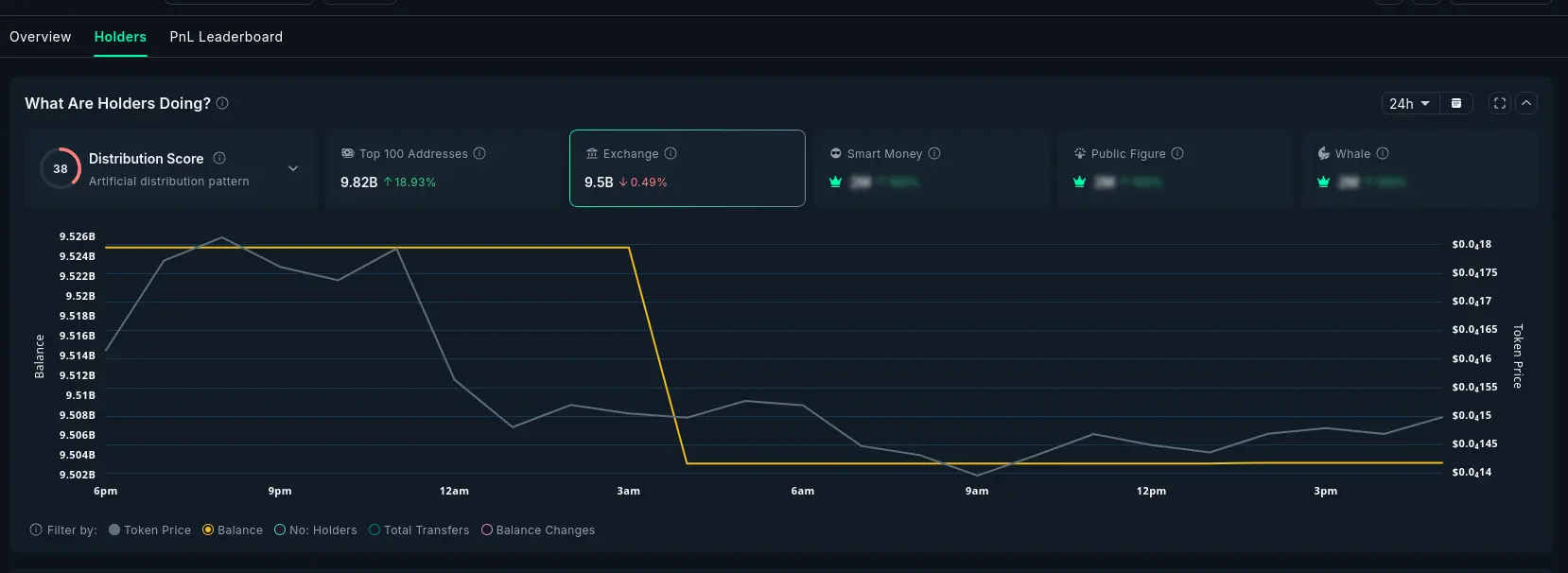Screen dimensions: 1568x573
Task: Switch to the Overview tab
Action: [x=40, y=37]
